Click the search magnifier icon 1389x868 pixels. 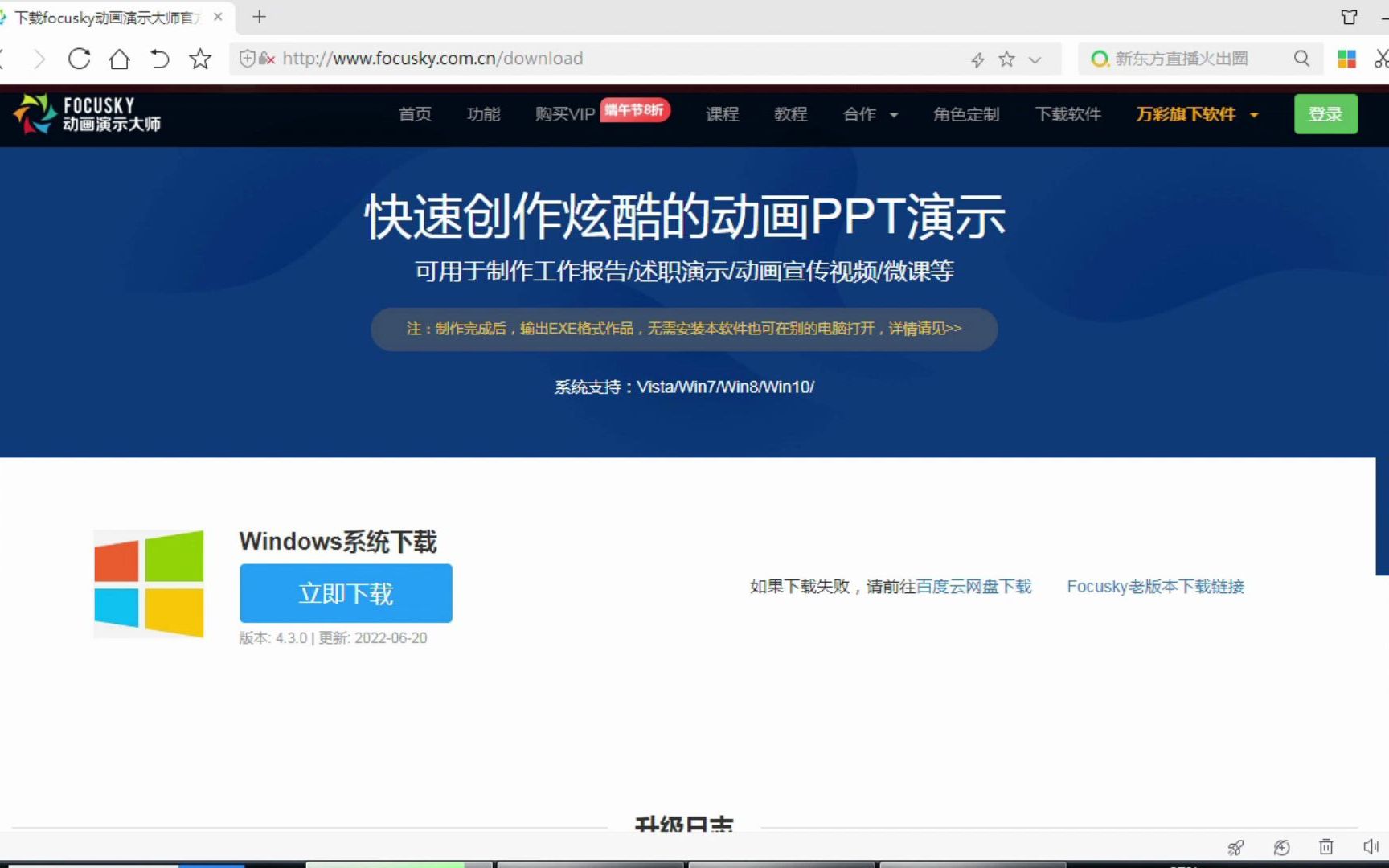1301,59
